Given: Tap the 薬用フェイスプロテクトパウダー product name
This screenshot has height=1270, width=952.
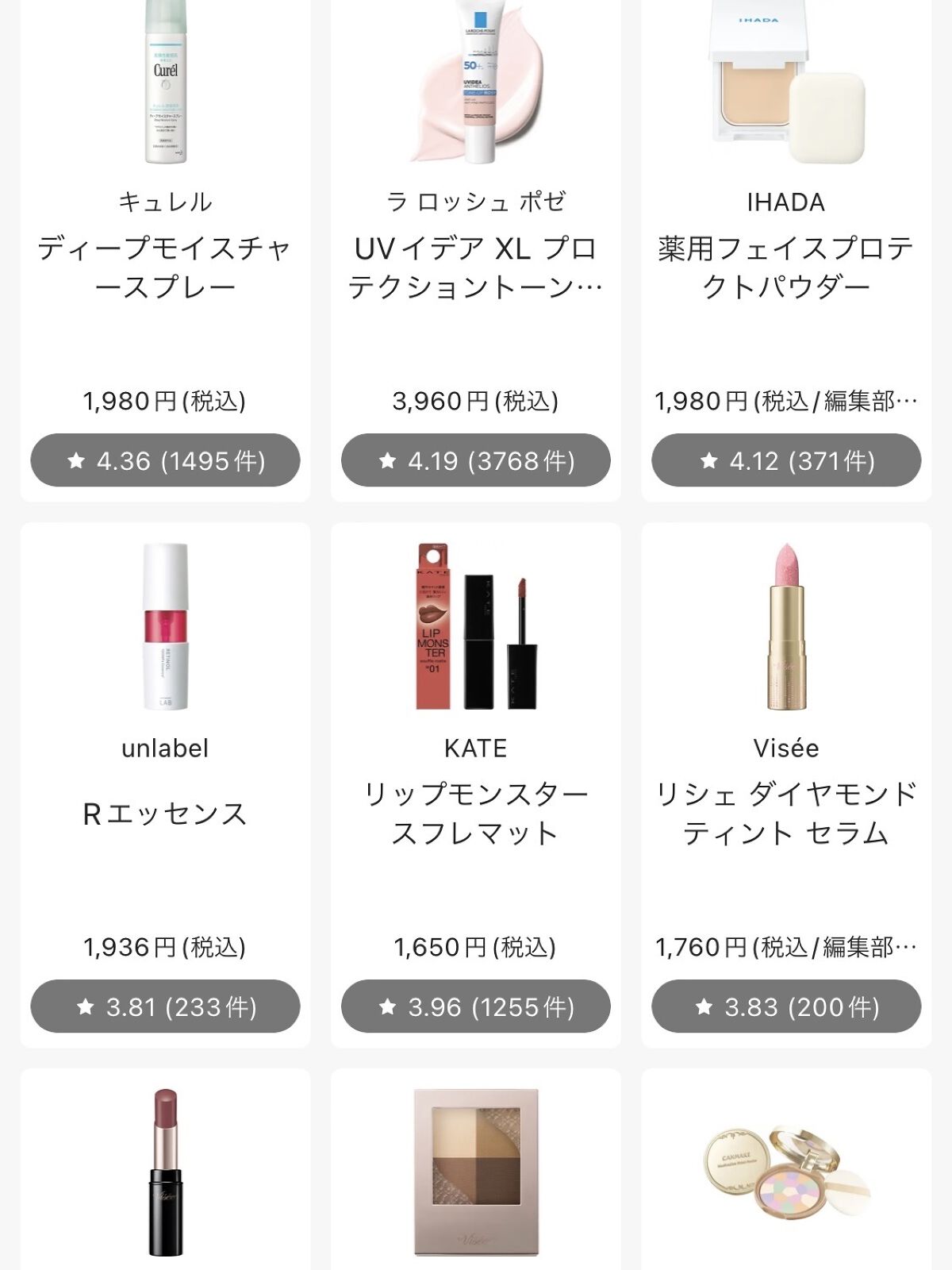Looking at the screenshot, I should [x=785, y=267].
